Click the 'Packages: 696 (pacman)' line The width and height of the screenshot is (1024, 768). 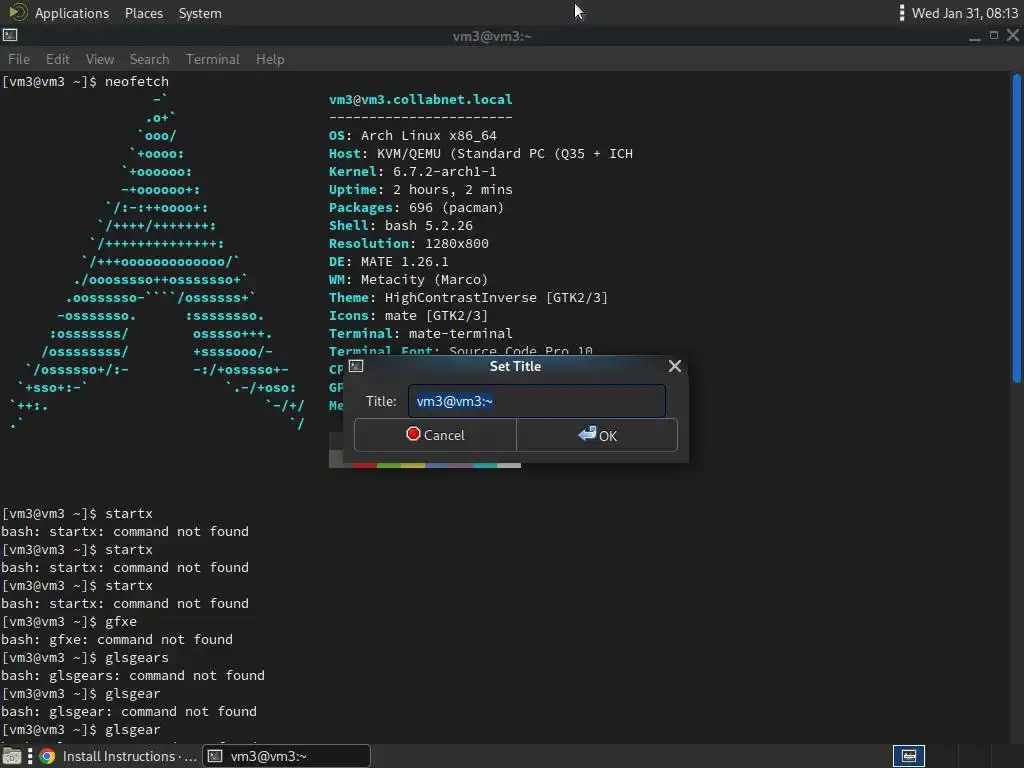tap(417, 208)
